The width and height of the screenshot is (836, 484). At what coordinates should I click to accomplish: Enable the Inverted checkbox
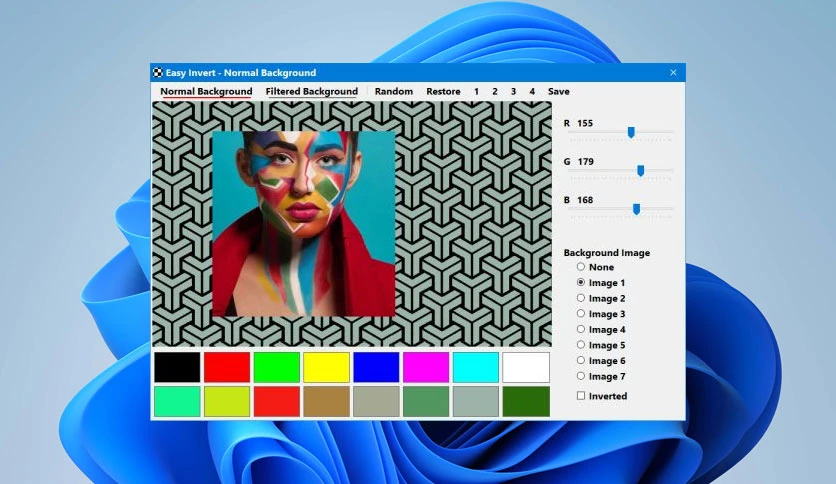(581, 396)
